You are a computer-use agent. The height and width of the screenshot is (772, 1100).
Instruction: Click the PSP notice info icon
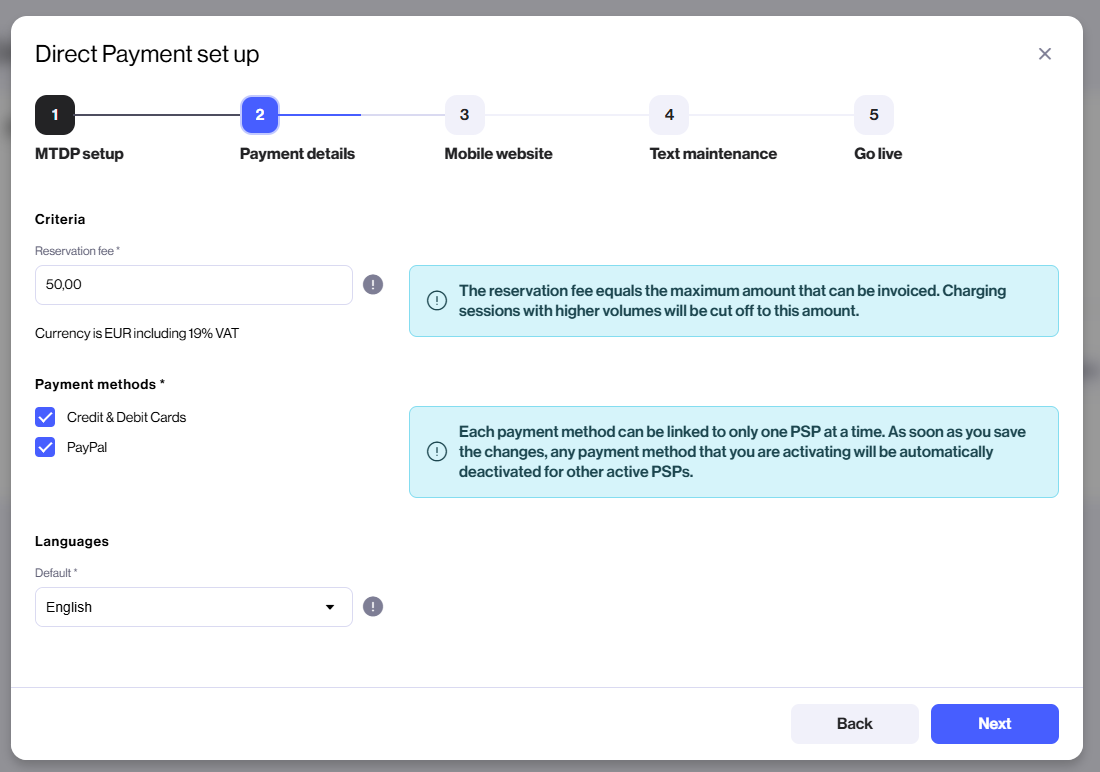point(436,451)
